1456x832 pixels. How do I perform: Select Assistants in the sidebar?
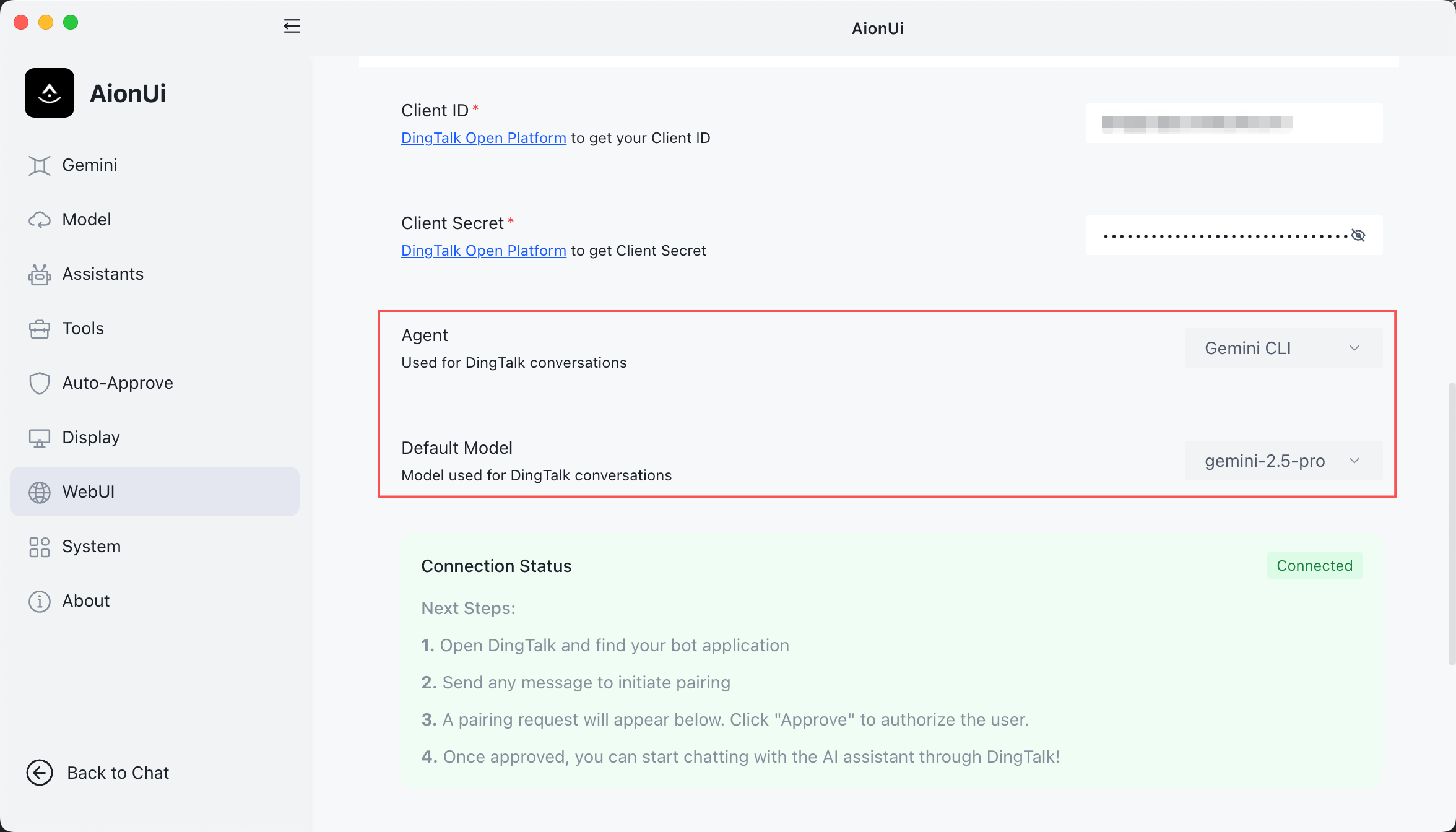(155, 274)
